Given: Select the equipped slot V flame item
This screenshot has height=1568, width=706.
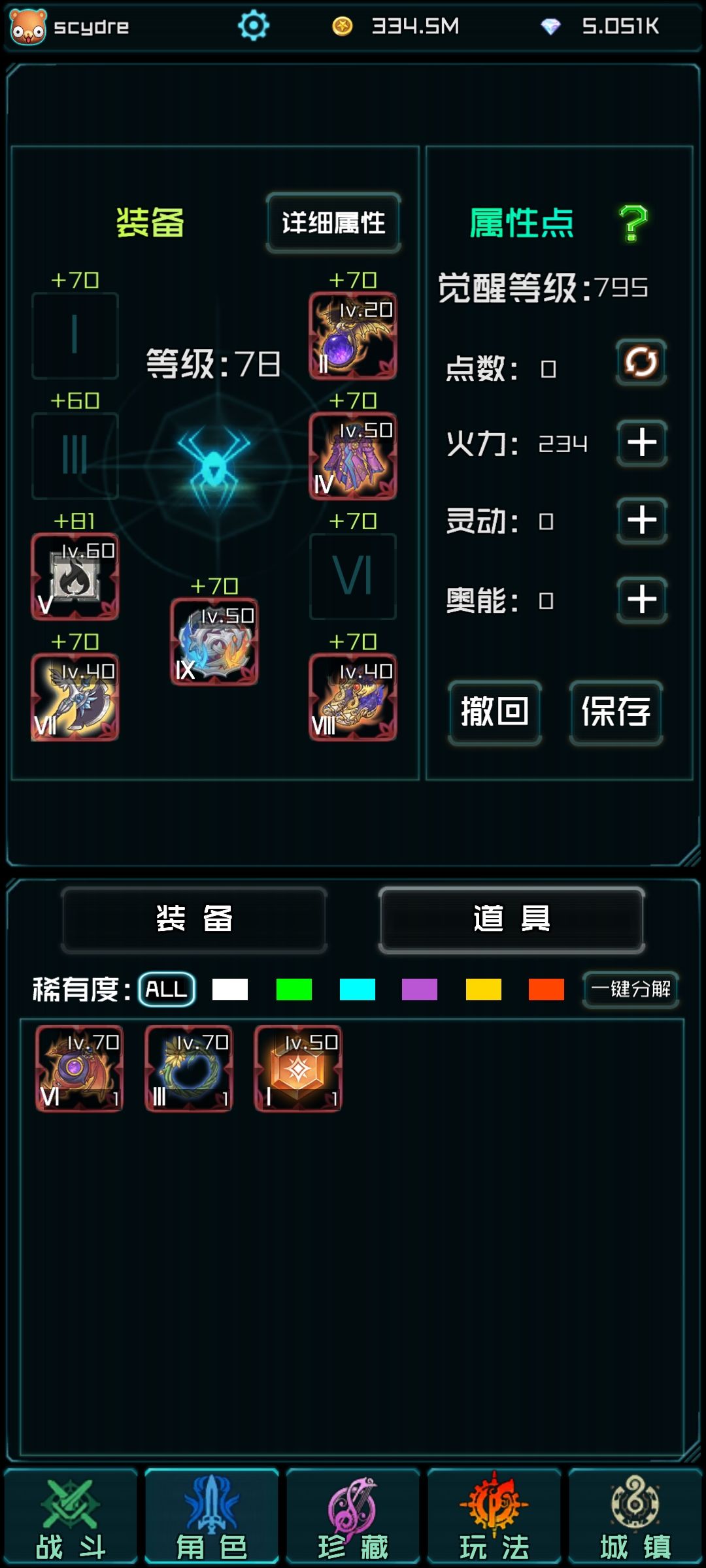Looking at the screenshot, I should tap(75, 577).
